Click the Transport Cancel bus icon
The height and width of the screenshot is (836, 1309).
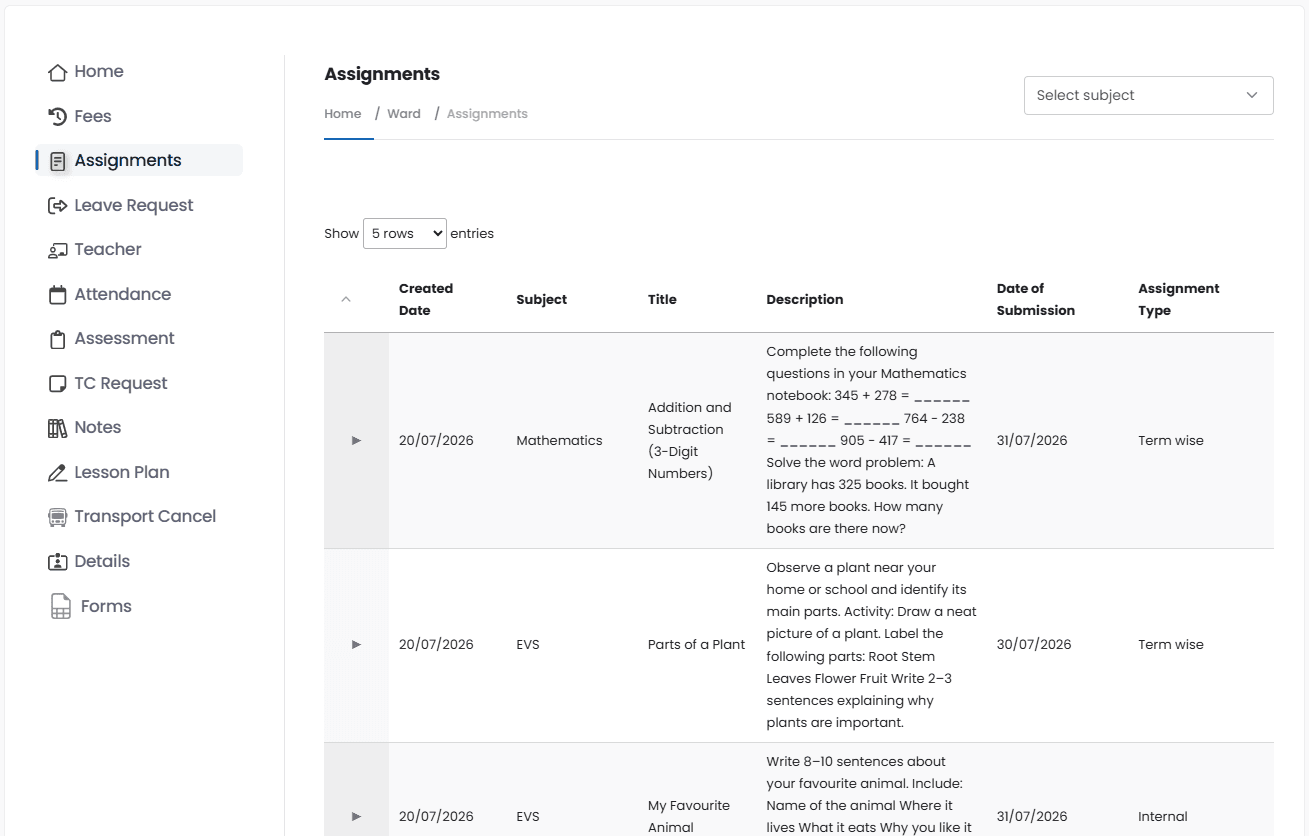point(58,517)
